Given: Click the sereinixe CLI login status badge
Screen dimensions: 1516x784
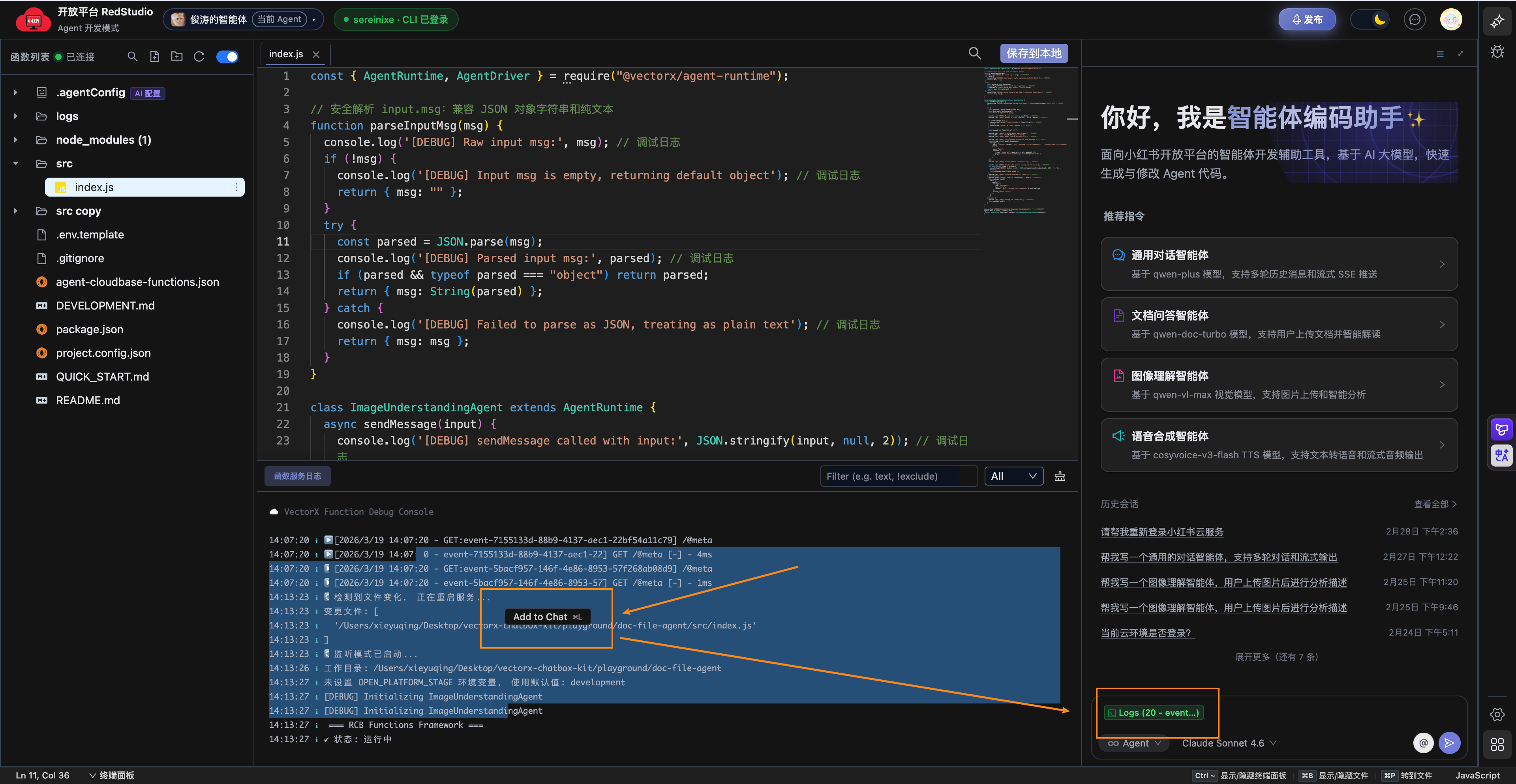Looking at the screenshot, I should [396, 19].
